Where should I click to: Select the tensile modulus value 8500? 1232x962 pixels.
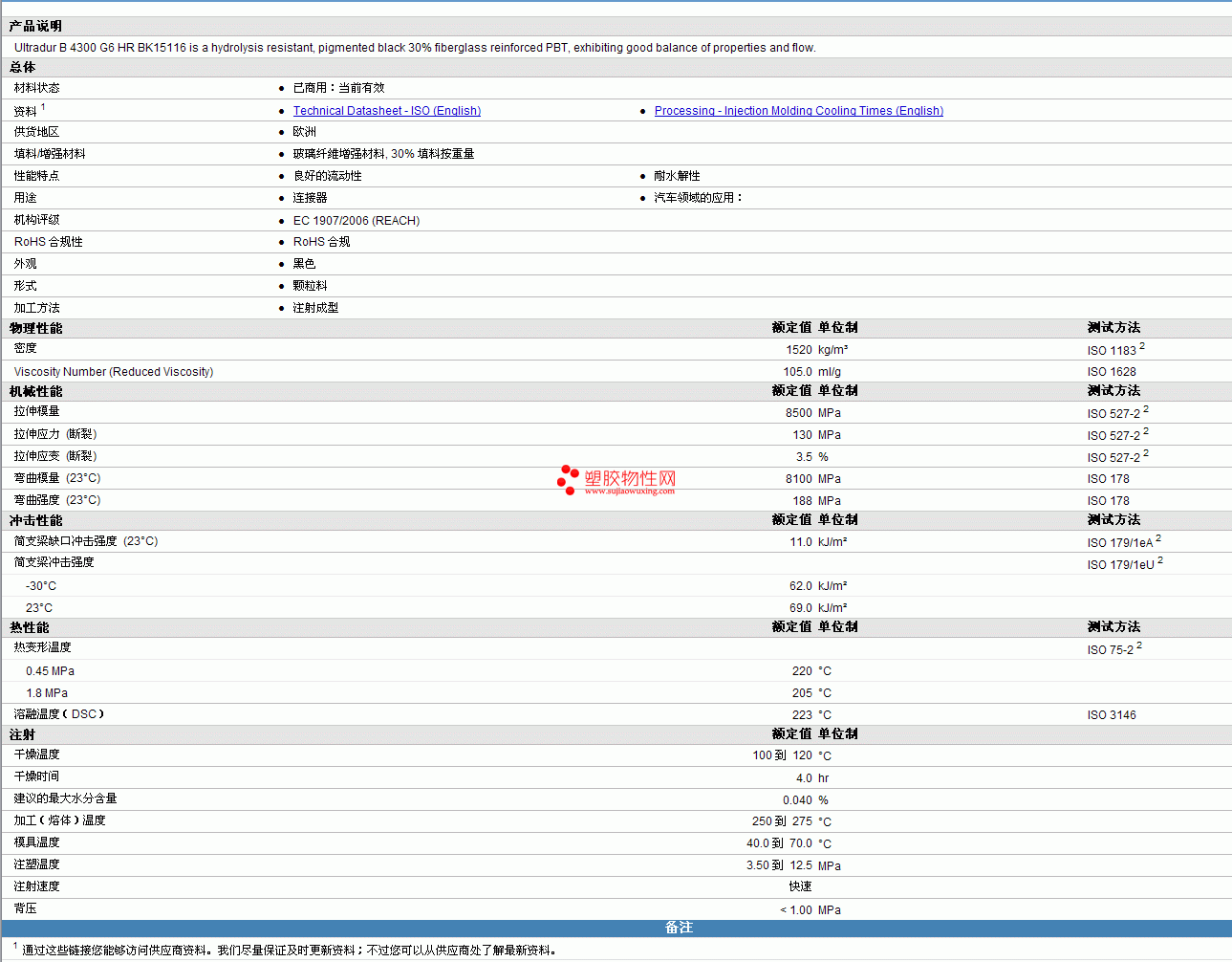pyautogui.click(x=799, y=413)
